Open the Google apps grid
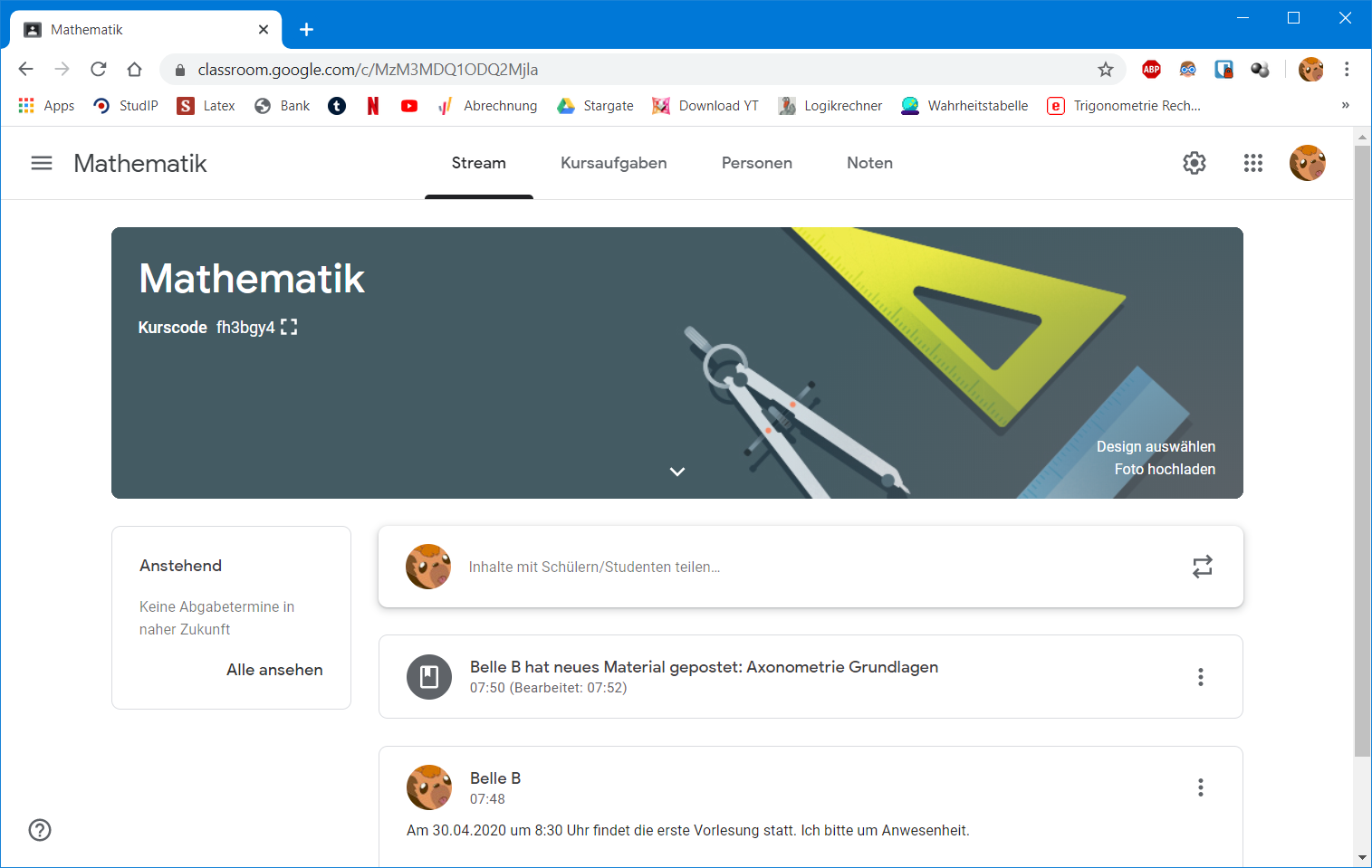The height and width of the screenshot is (868, 1372). click(x=1253, y=163)
